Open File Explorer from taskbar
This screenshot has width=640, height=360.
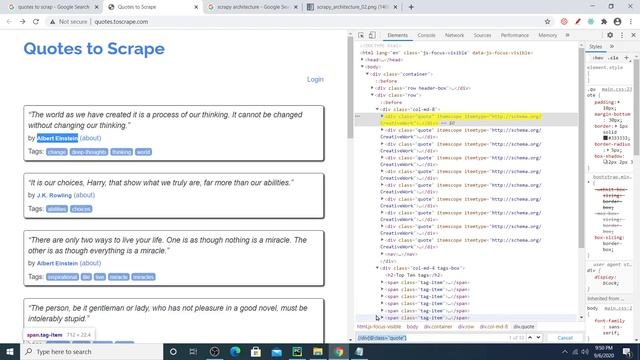[x=318, y=351]
